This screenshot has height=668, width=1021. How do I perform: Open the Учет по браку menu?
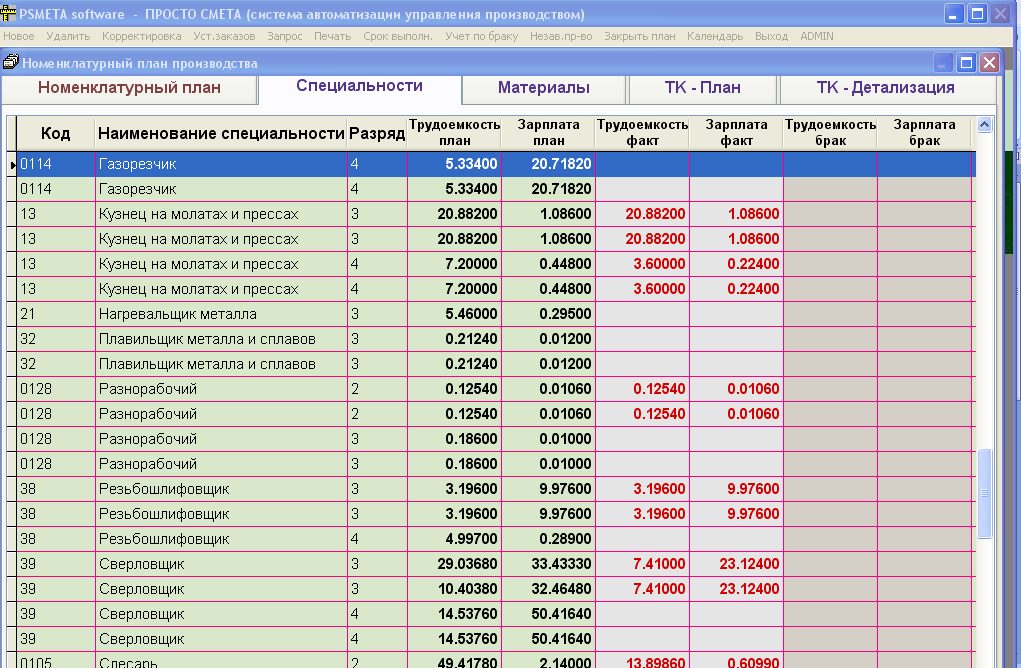click(482, 36)
